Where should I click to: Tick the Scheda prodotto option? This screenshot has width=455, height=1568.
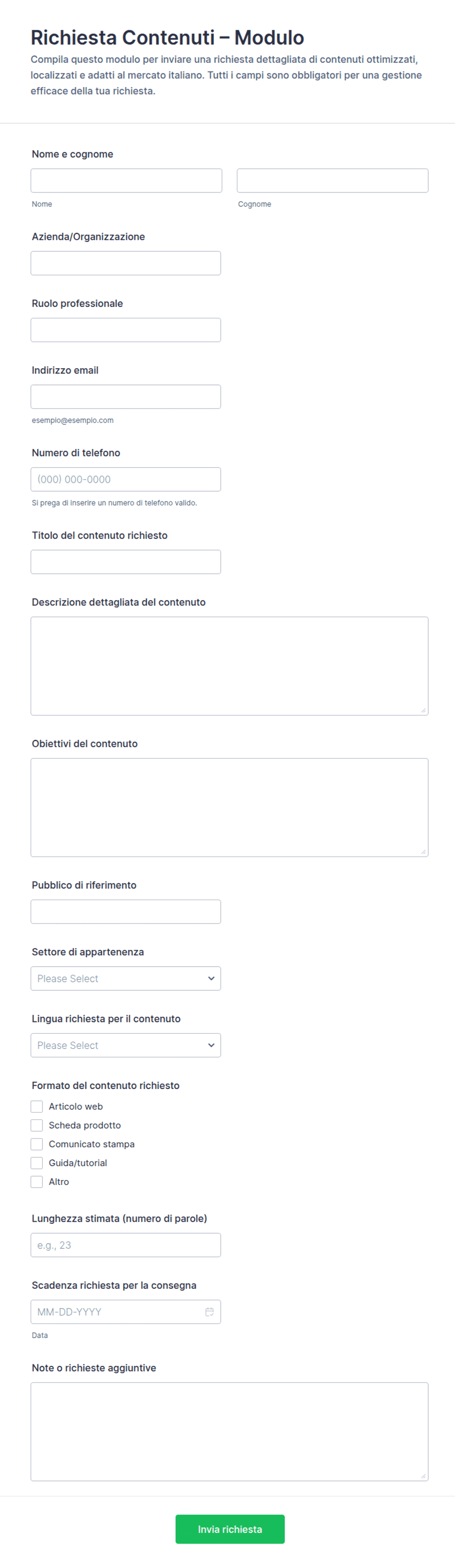[37, 1125]
